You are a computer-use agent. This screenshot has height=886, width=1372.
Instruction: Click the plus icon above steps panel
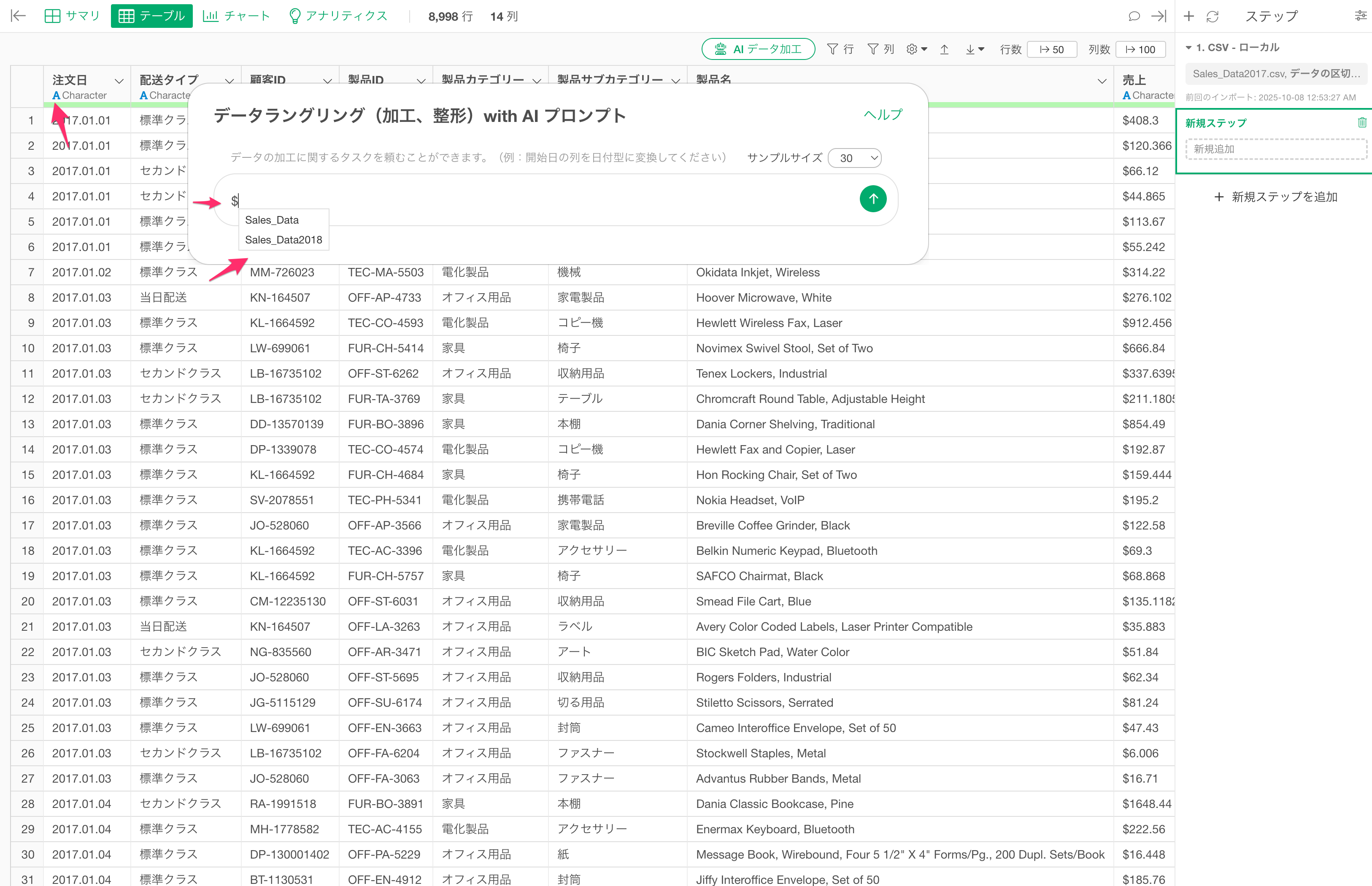tap(1188, 16)
